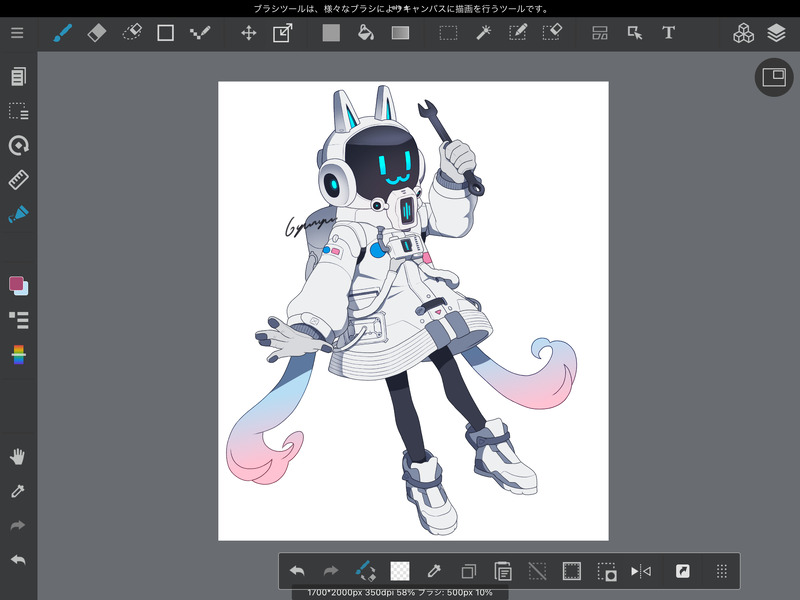The width and height of the screenshot is (800, 600).
Task: Select the rectangle shape tool
Action: point(165,33)
